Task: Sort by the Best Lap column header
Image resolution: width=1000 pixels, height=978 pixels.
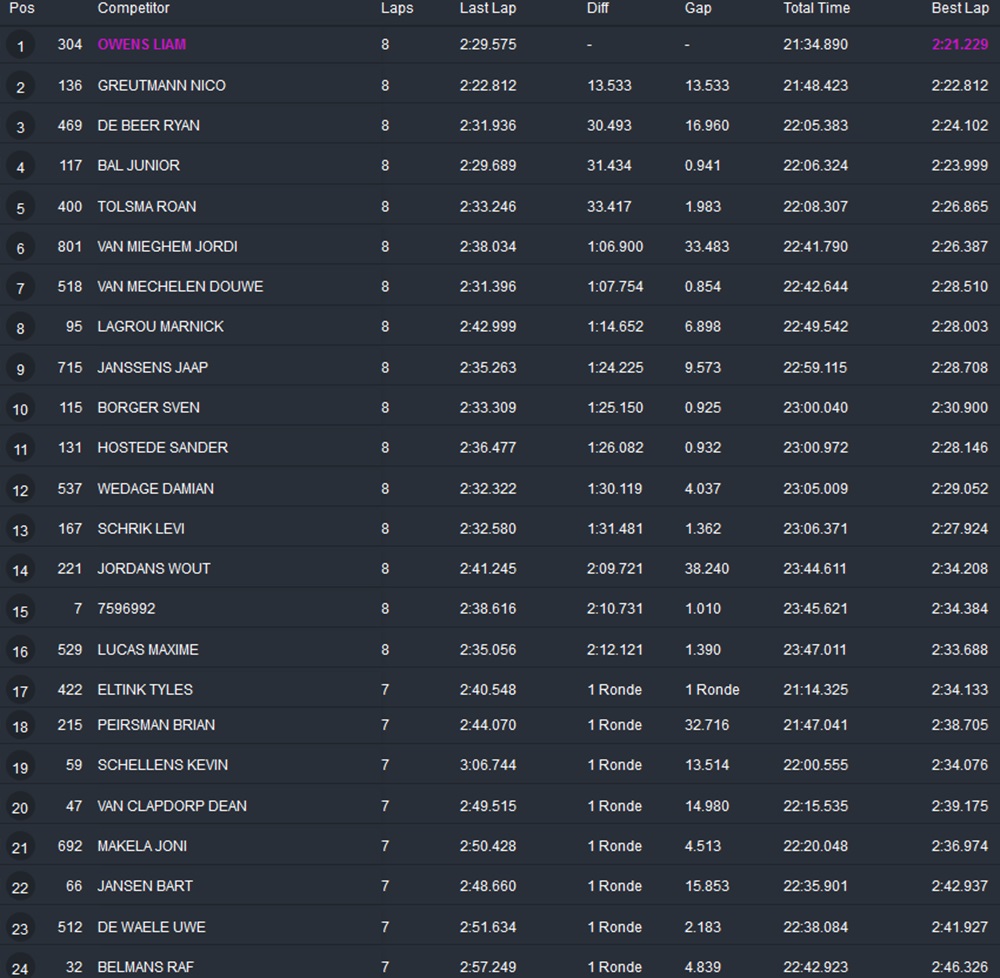Action: tap(959, 8)
